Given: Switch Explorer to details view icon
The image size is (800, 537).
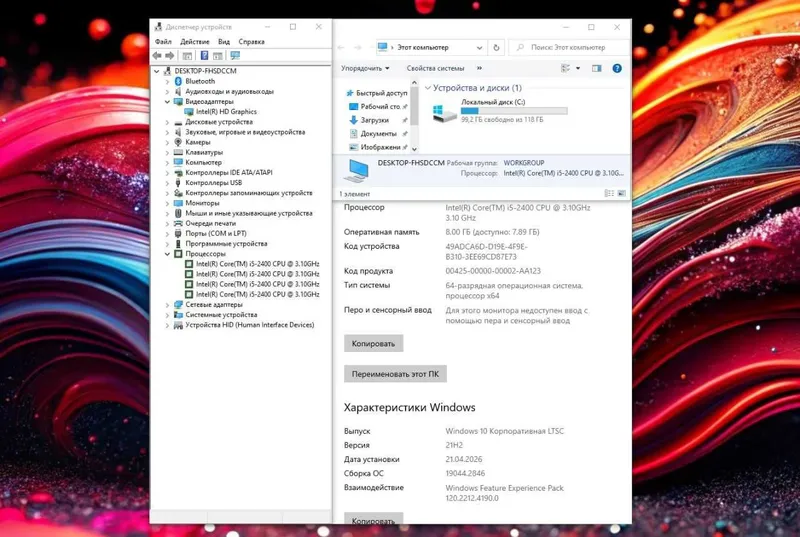Looking at the screenshot, I should tap(609, 193).
